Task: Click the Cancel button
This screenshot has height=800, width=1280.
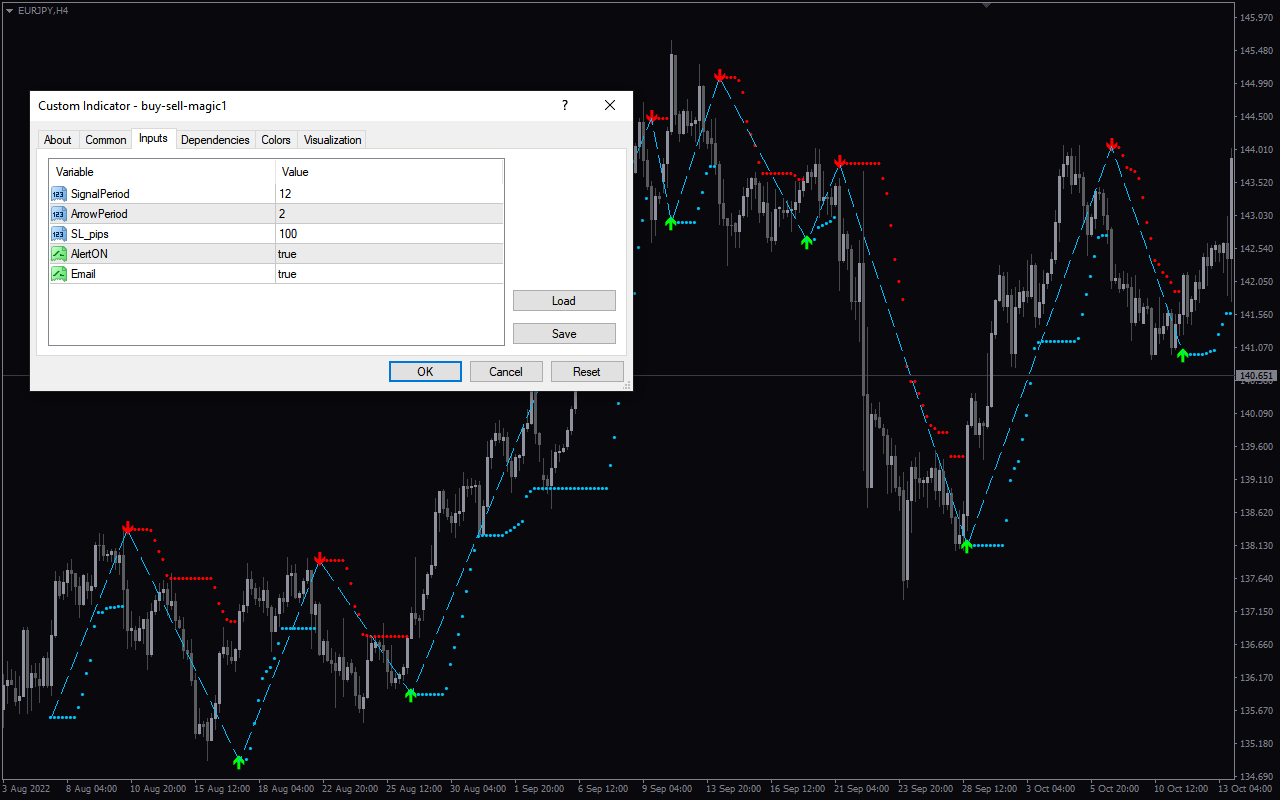Action: point(506,372)
